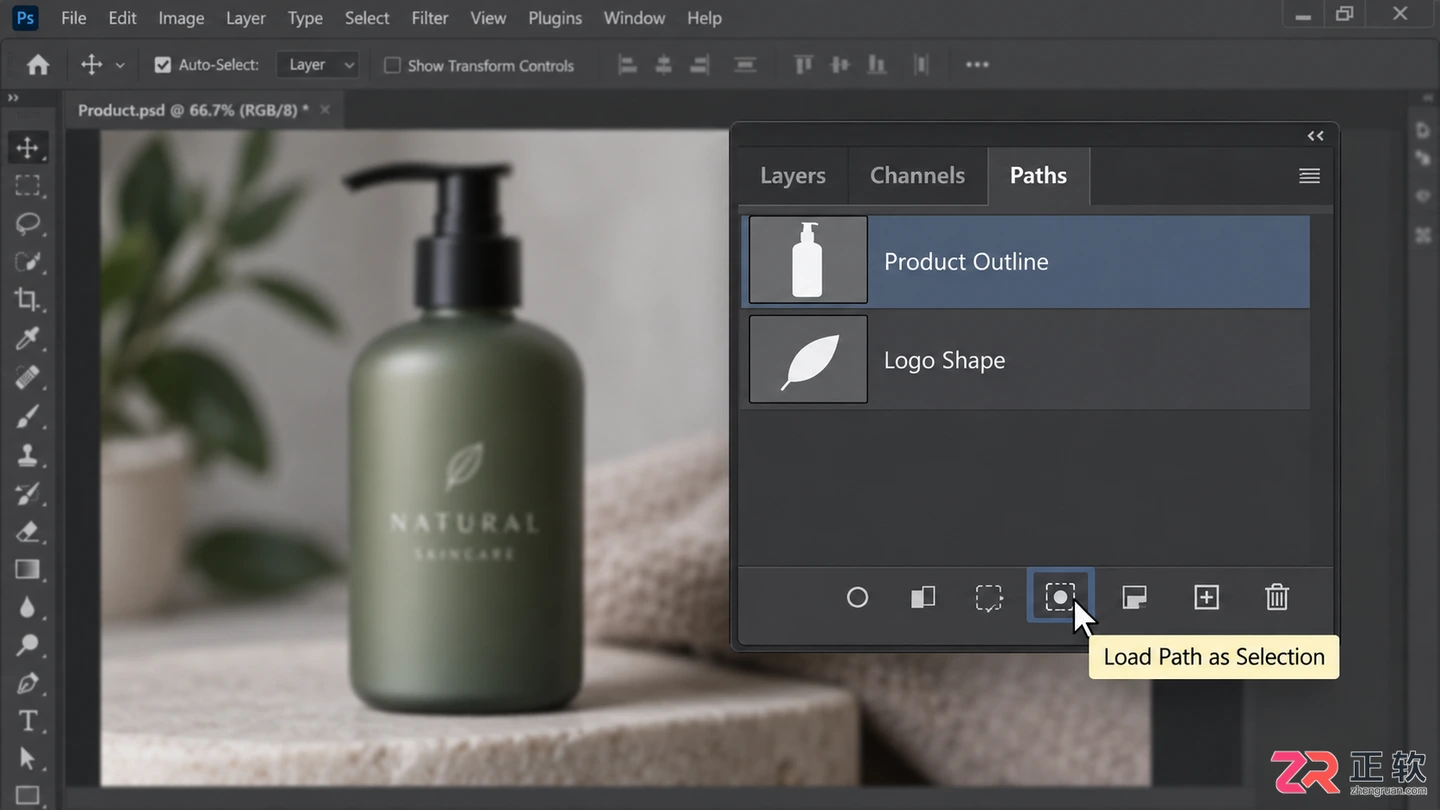Viewport: 1440px width, 810px height.
Task: Click the hollow circle icon in Paths panel footer
Action: [x=857, y=597]
